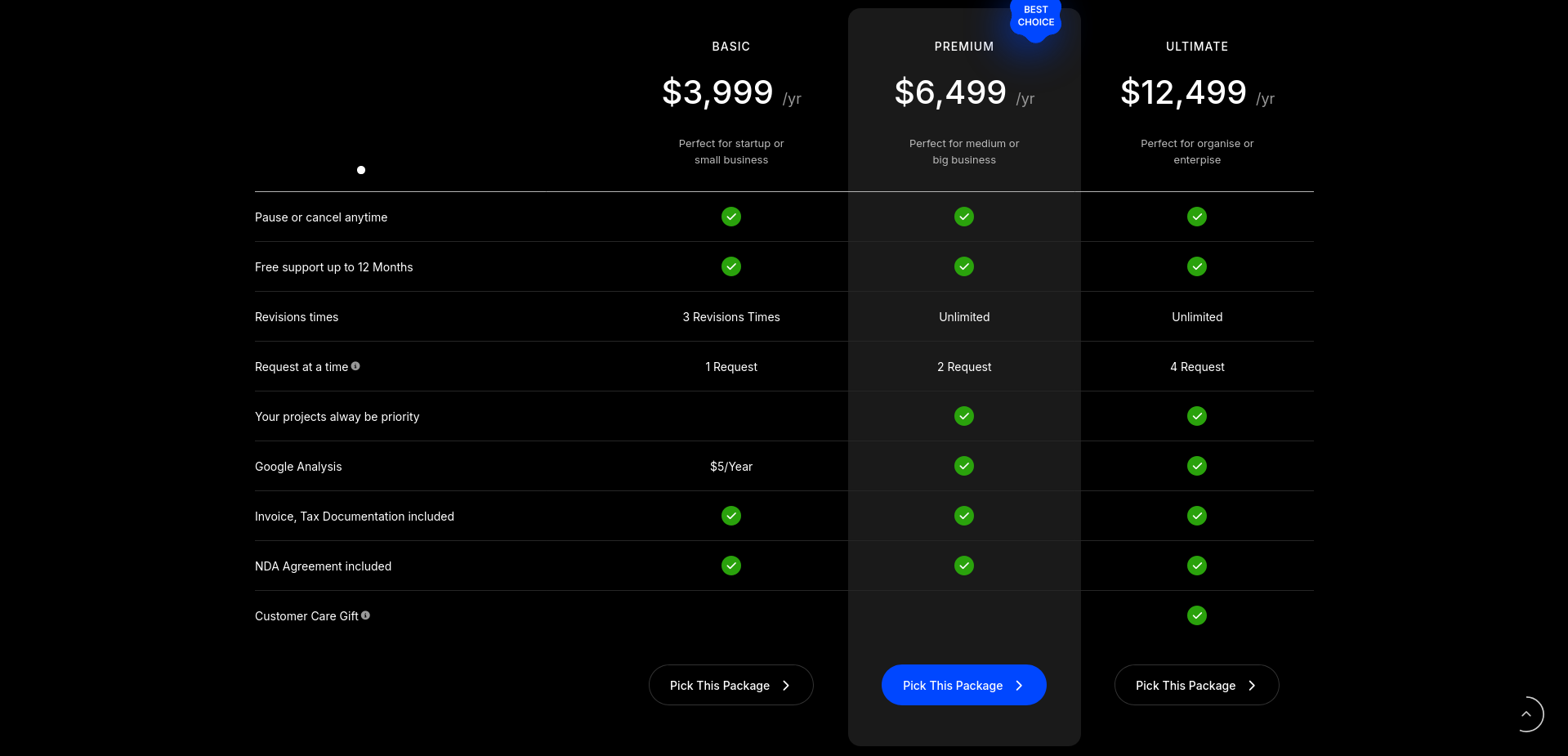
Task: Click Premium checkmark for Free support row
Action: point(964,266)
